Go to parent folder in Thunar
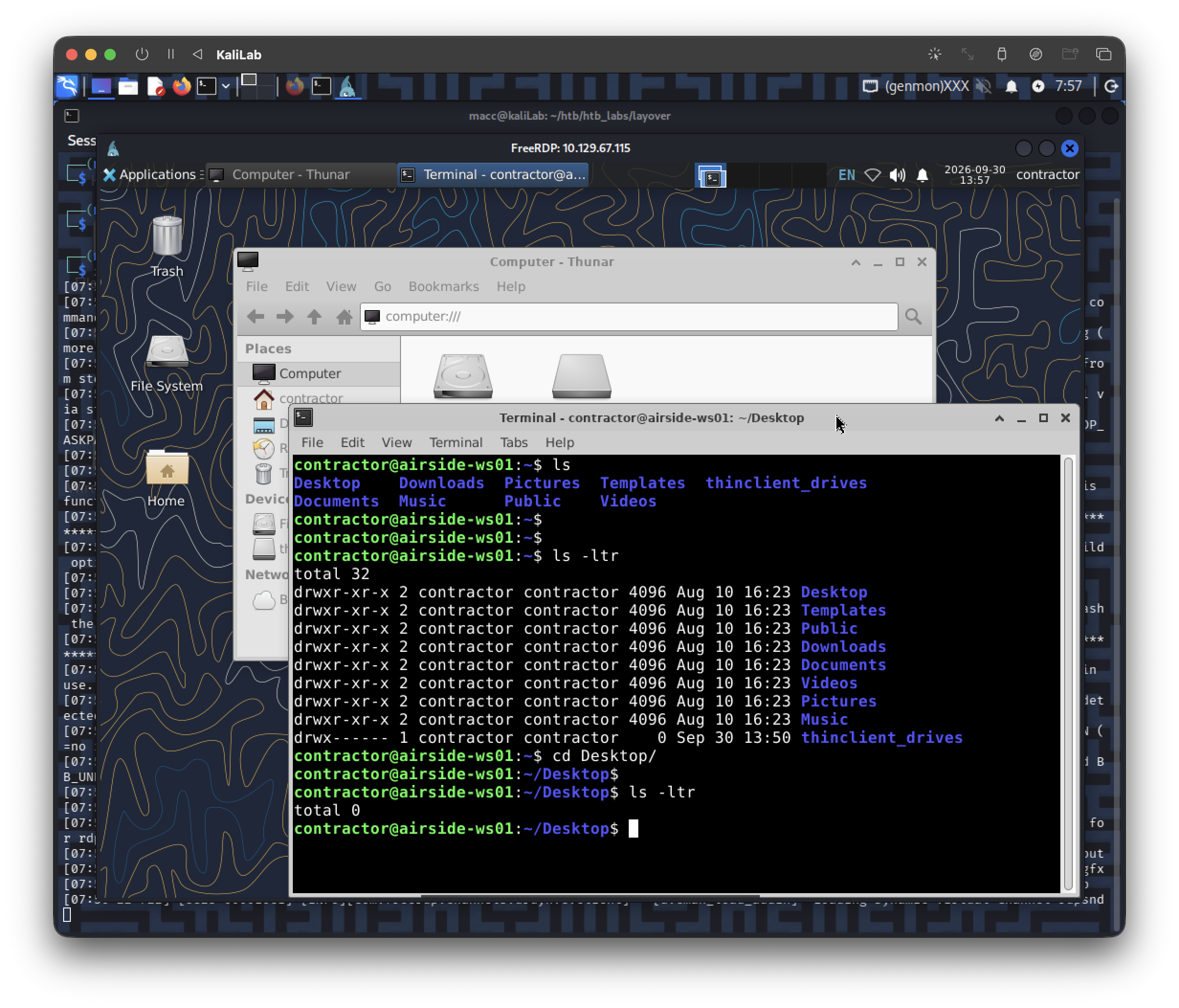1179x1008 pixels. point(314,316)
